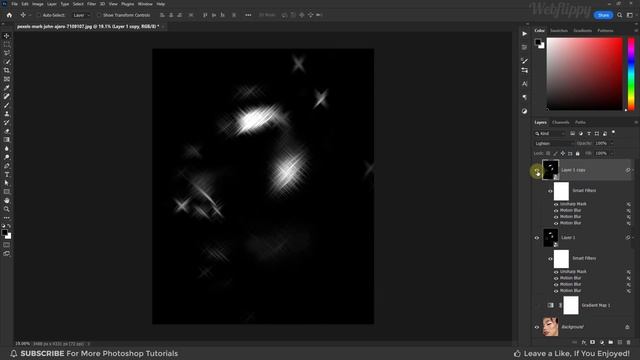Switch to the Channels tab

coord(560,122)
